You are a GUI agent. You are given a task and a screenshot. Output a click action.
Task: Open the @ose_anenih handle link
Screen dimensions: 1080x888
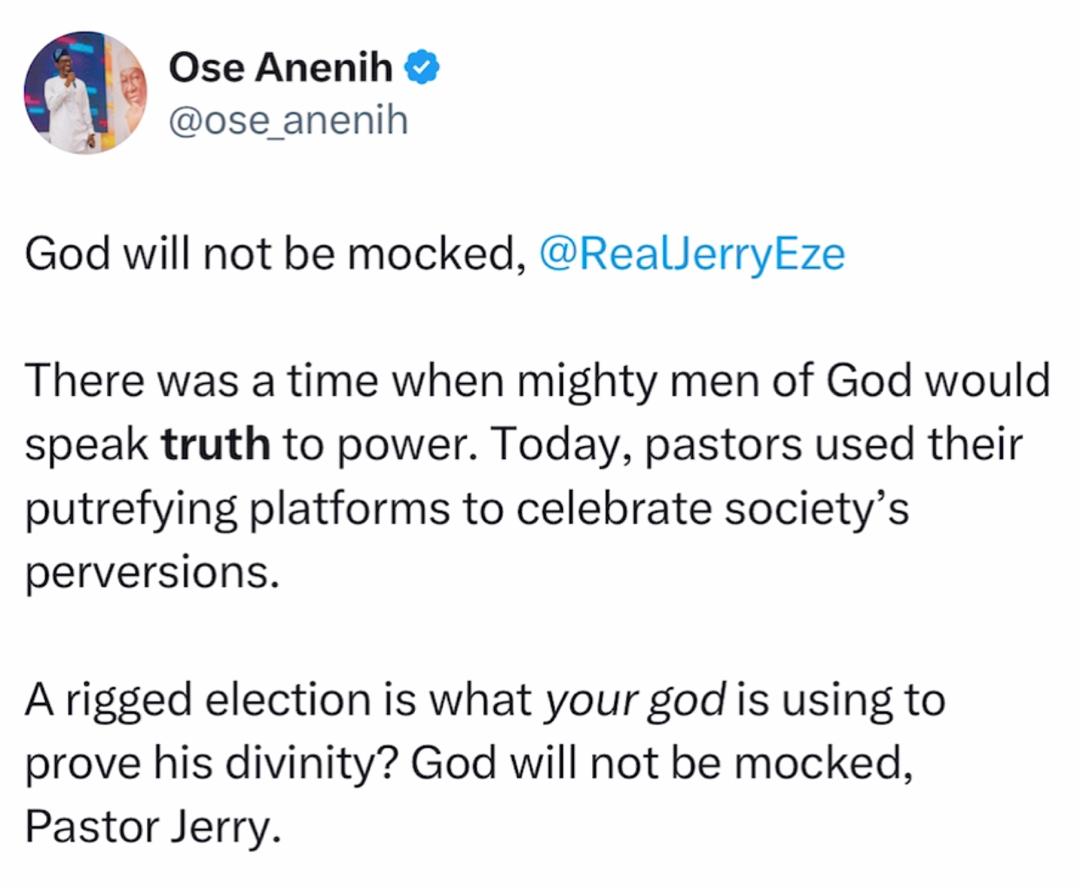coord(288,120)
